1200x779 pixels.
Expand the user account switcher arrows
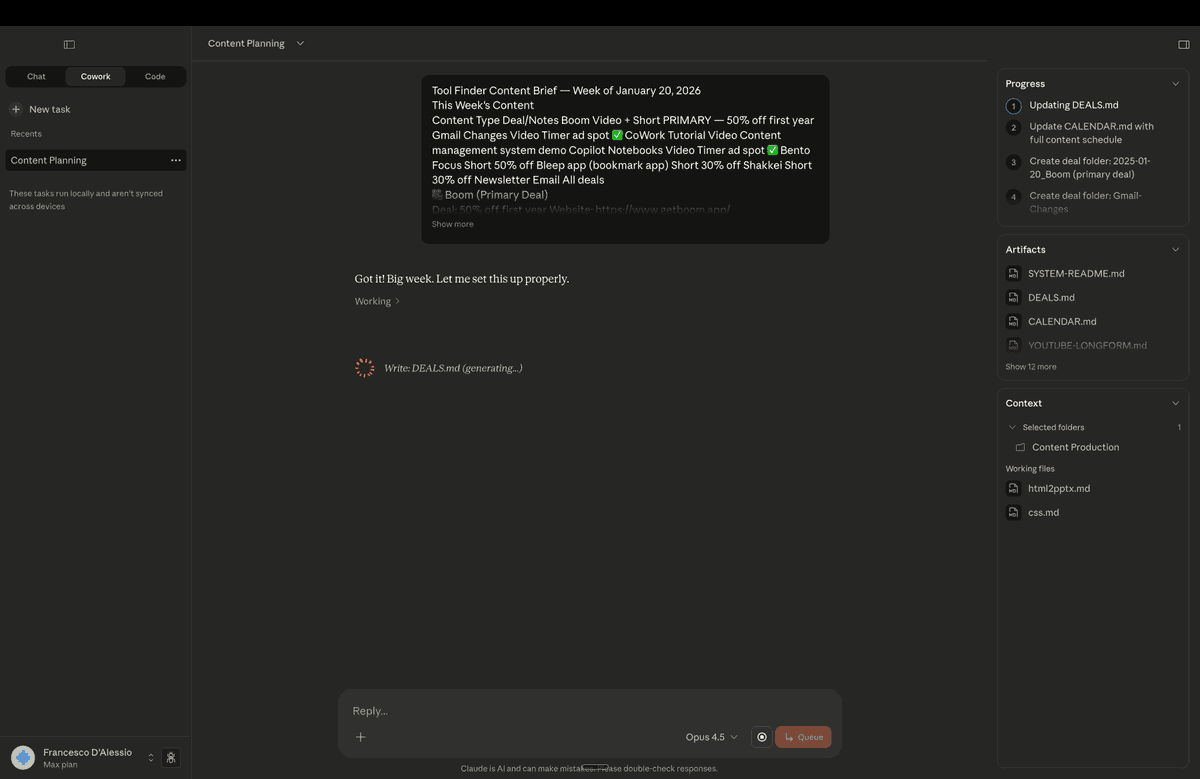pyautogui.click(x=151, y=758)
